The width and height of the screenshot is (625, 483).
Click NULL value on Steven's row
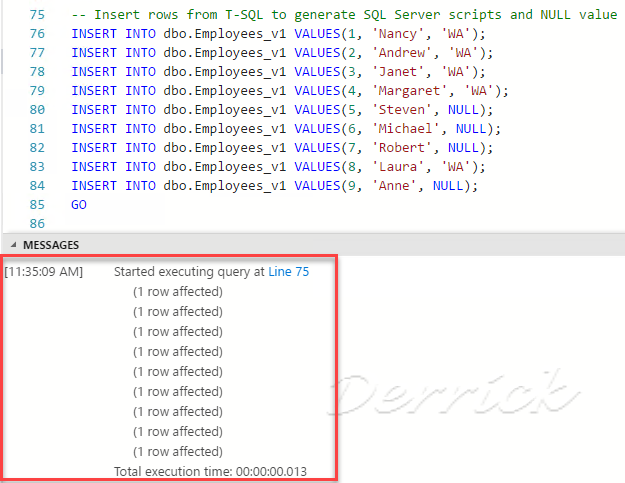pyautogui.click(x=463, y=110)
